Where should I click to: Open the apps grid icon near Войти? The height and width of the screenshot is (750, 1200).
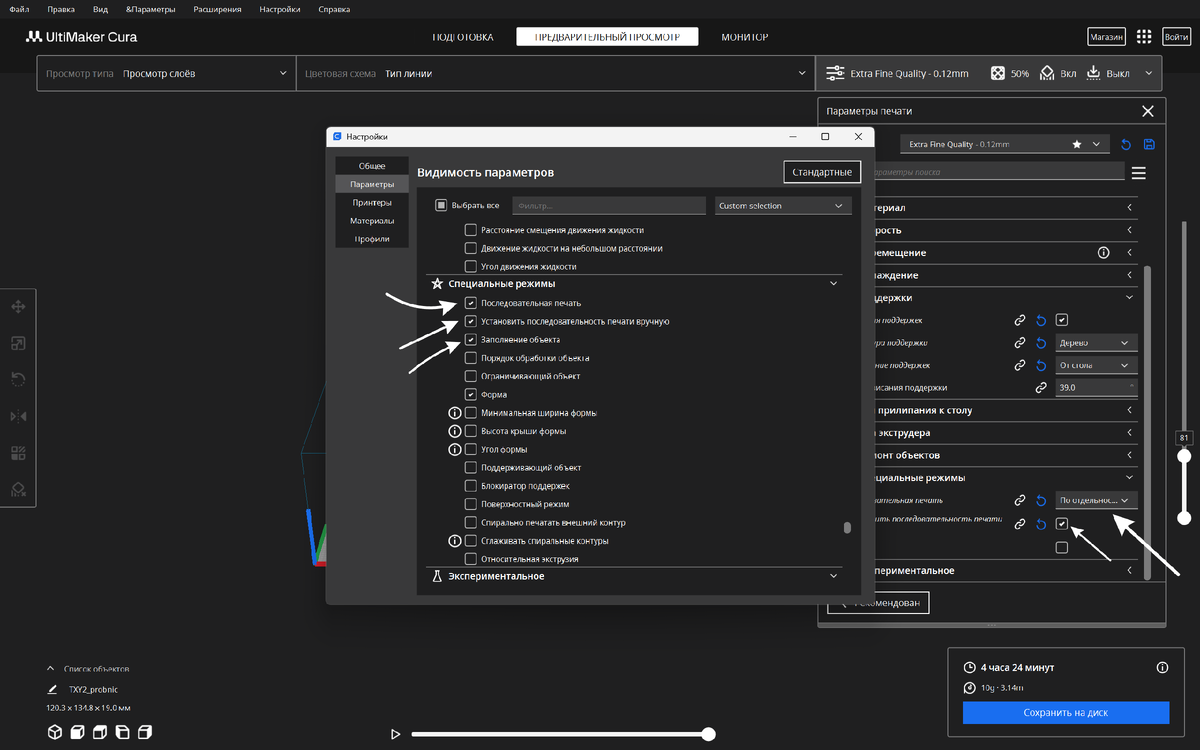[x=1145, y=37]
